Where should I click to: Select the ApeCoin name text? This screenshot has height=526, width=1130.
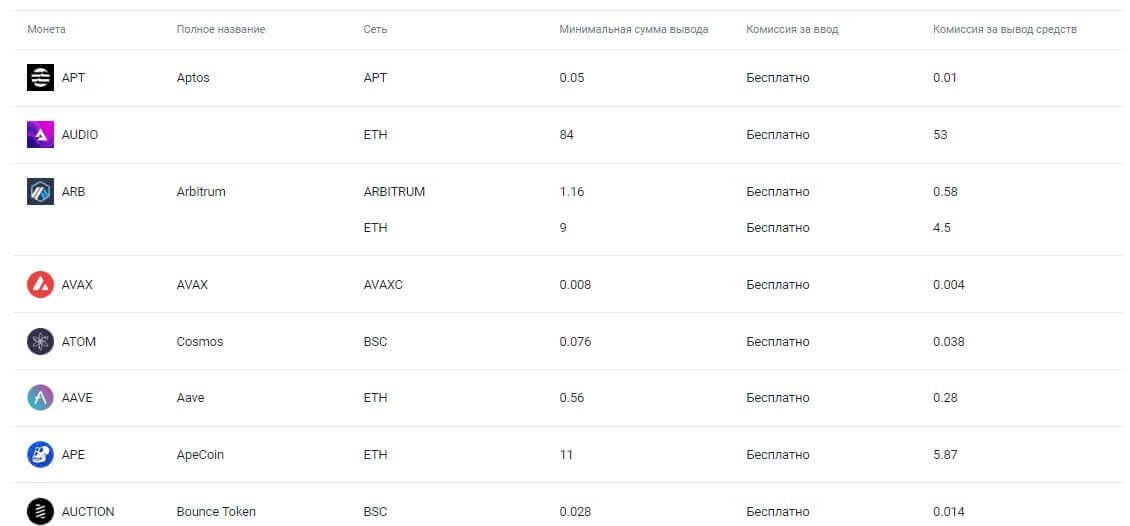click(200, 454)
